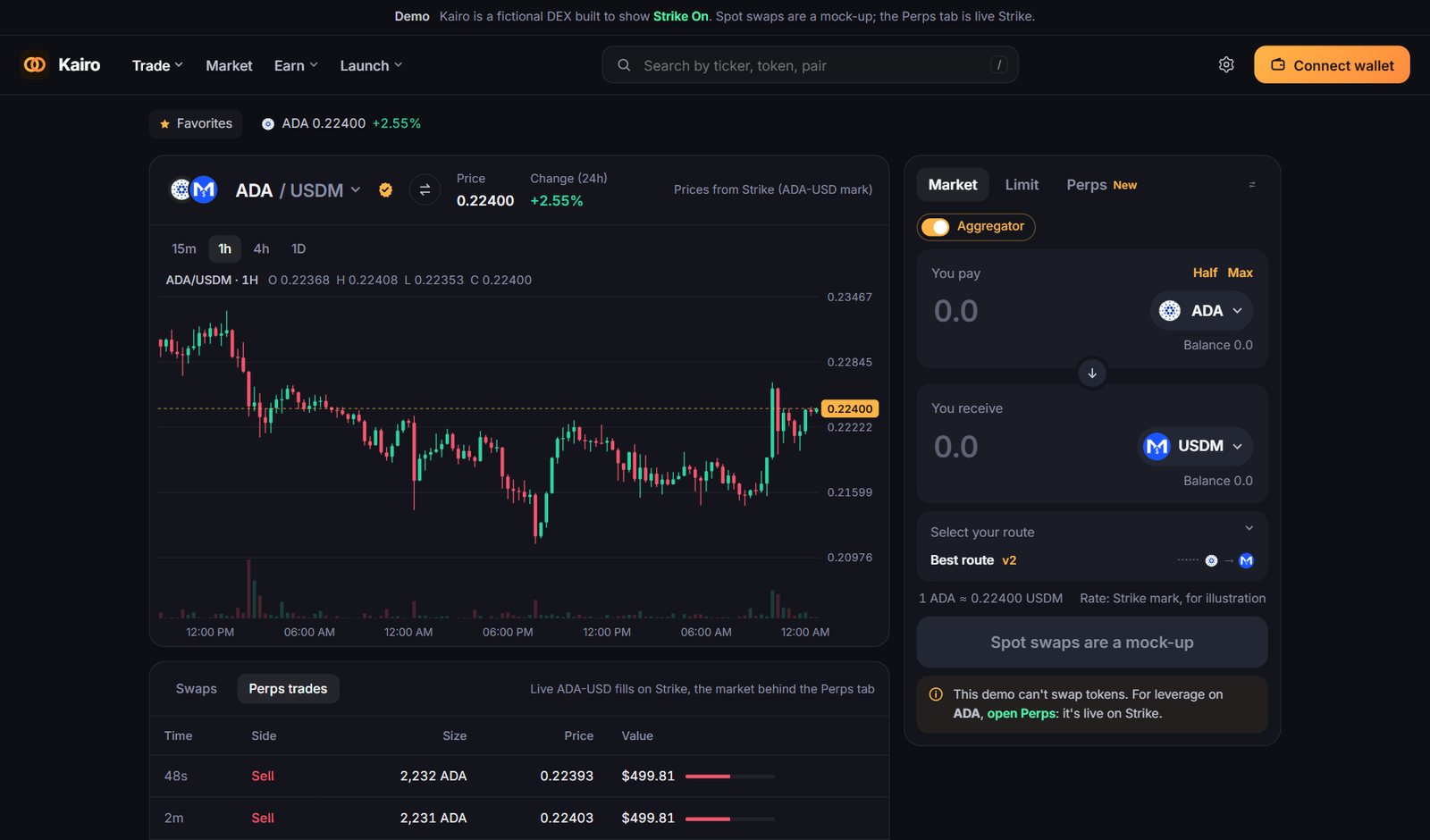This screenshot has width=1430, height=840.
Task: Select the 1h chart interval
Action: pos(224,248)
